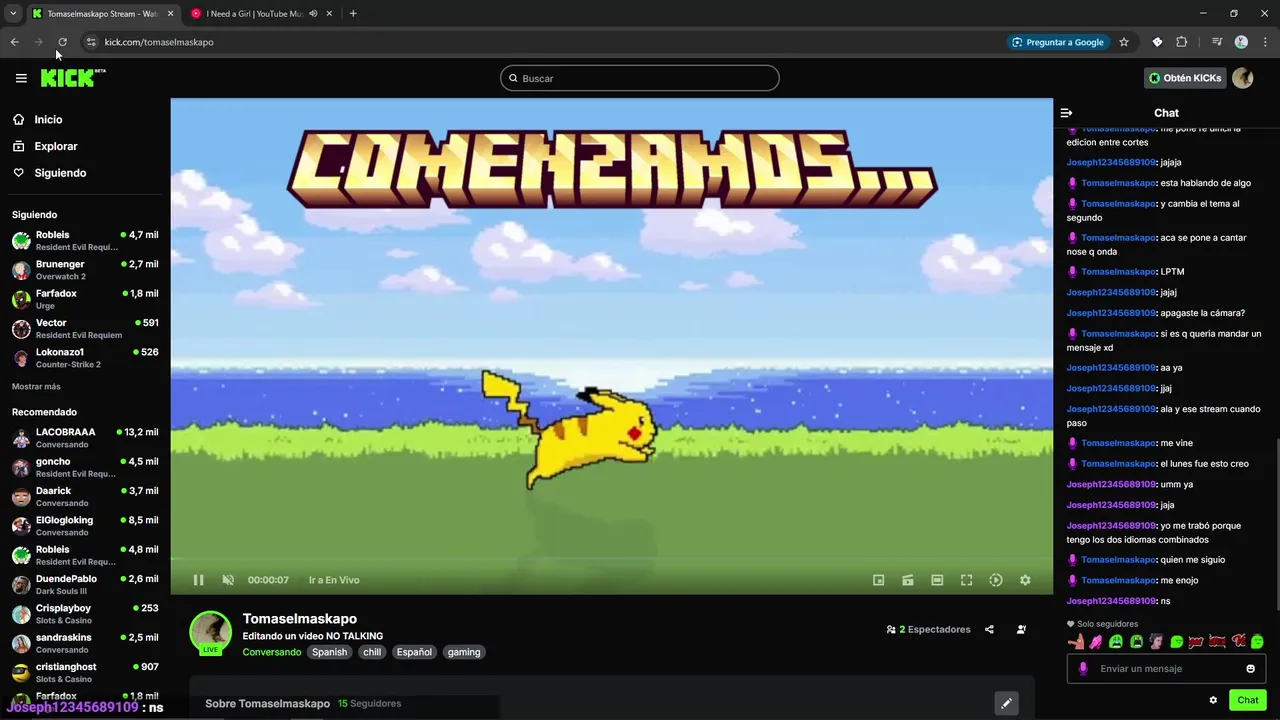The width and height of the screenshot is (1280, 720).
Task: Click the purple microphone icon in chat input
Action: click(1083, 669)
